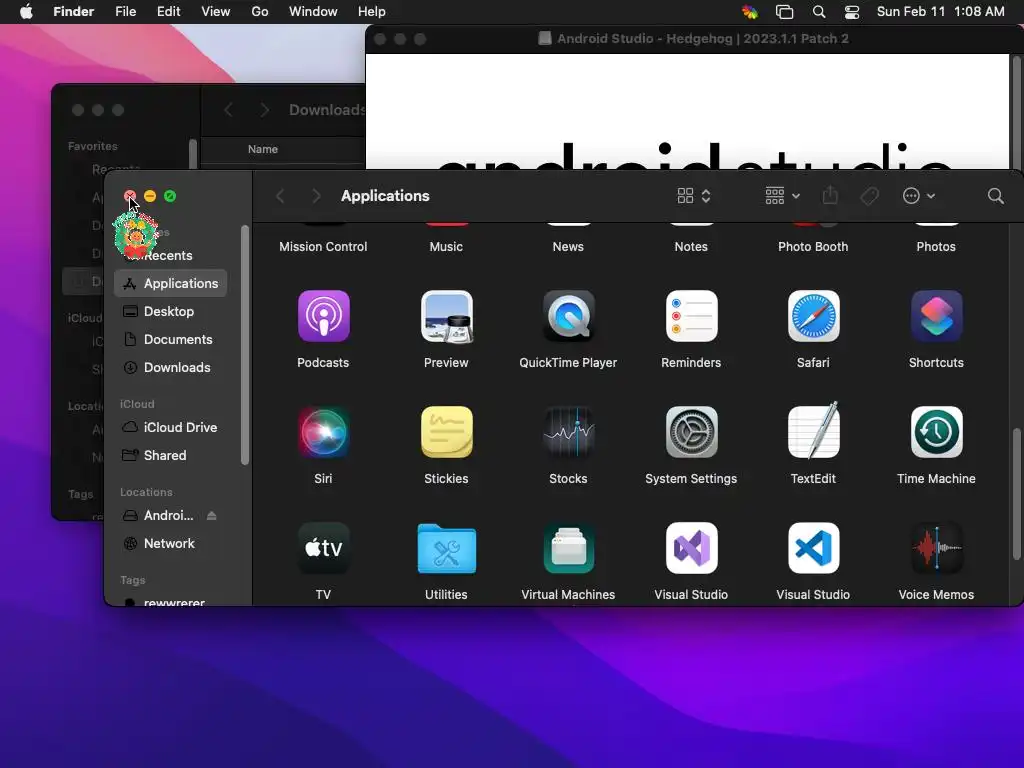Open the View menu
The height and width of the screenshot is (768, 1024).
(216, 12)
